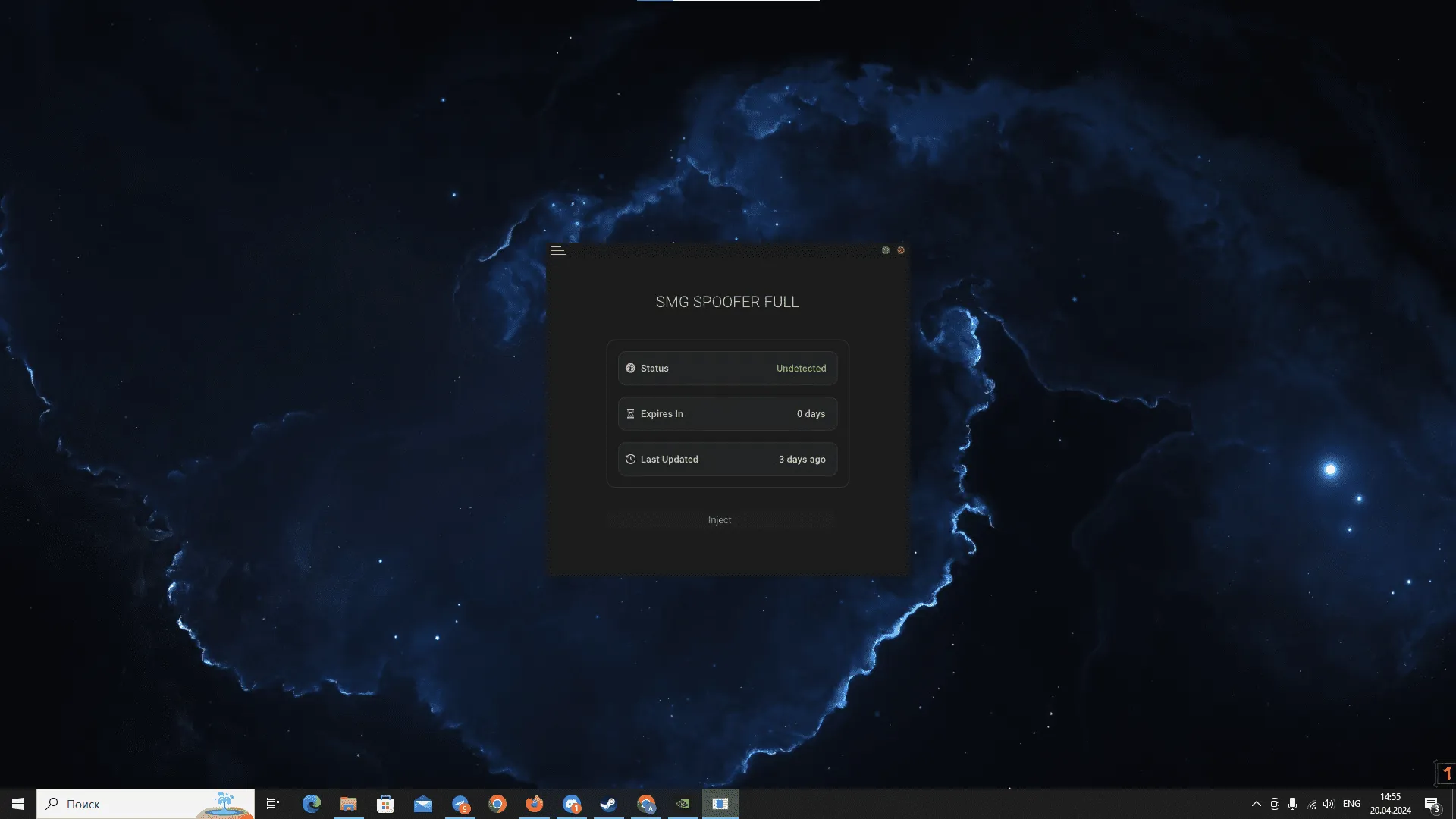Image resolution: width=1456 pixels, height=819 pixels.
Task: Minimize spoofer via gray dot button
Action: [x=885, y=250]
